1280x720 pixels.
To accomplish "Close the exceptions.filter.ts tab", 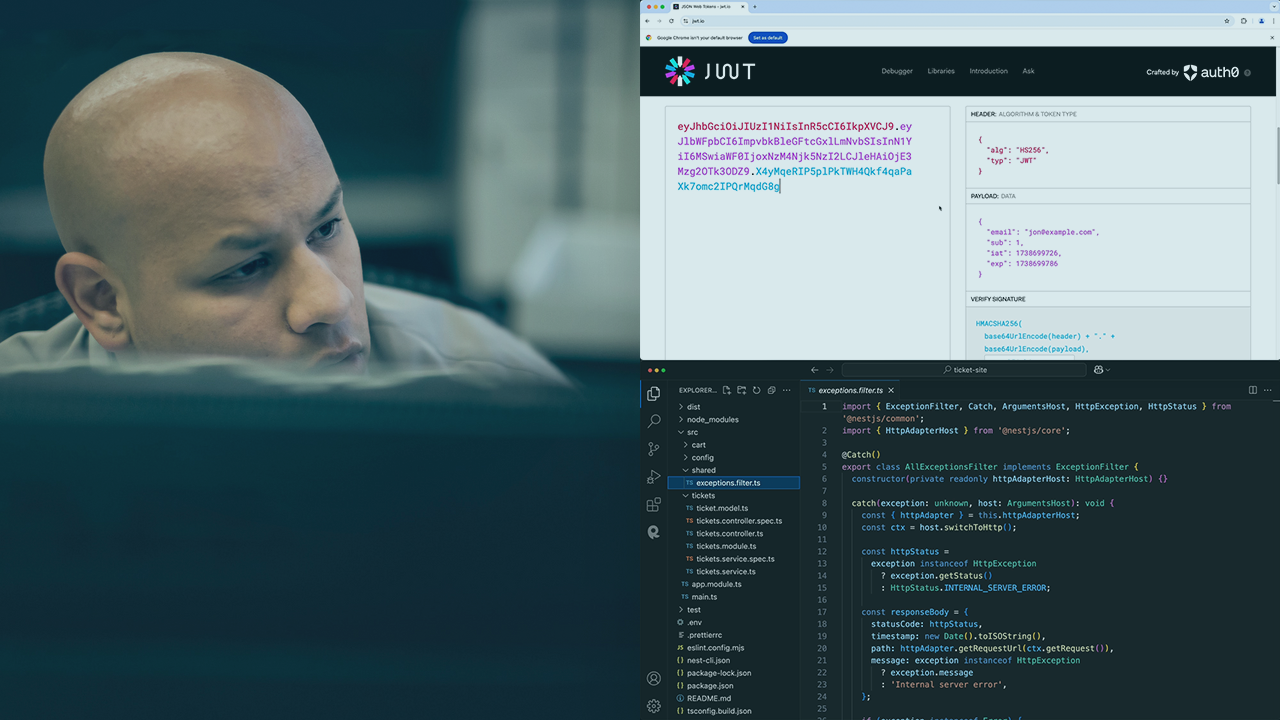I will [x=891, y=390].
